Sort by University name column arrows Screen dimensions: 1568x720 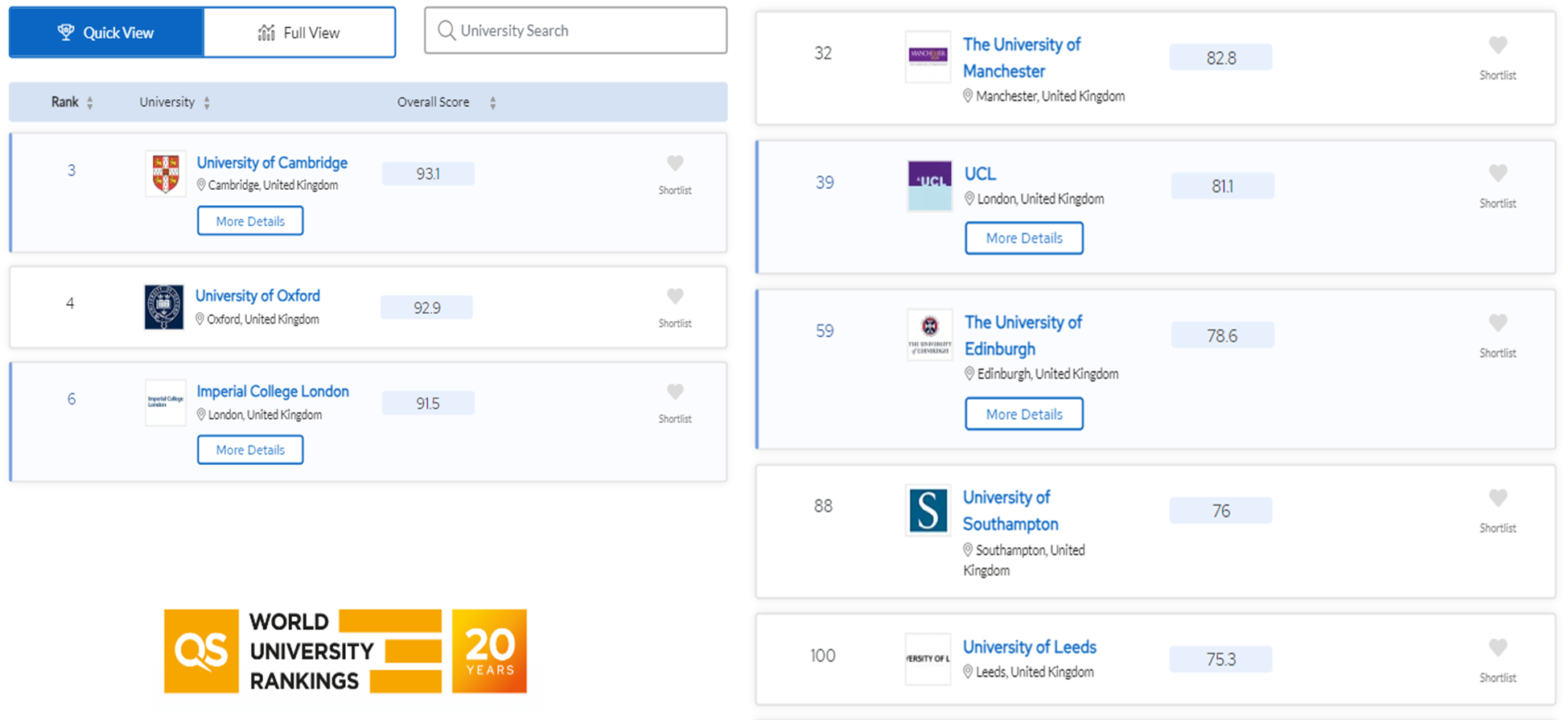207,103
